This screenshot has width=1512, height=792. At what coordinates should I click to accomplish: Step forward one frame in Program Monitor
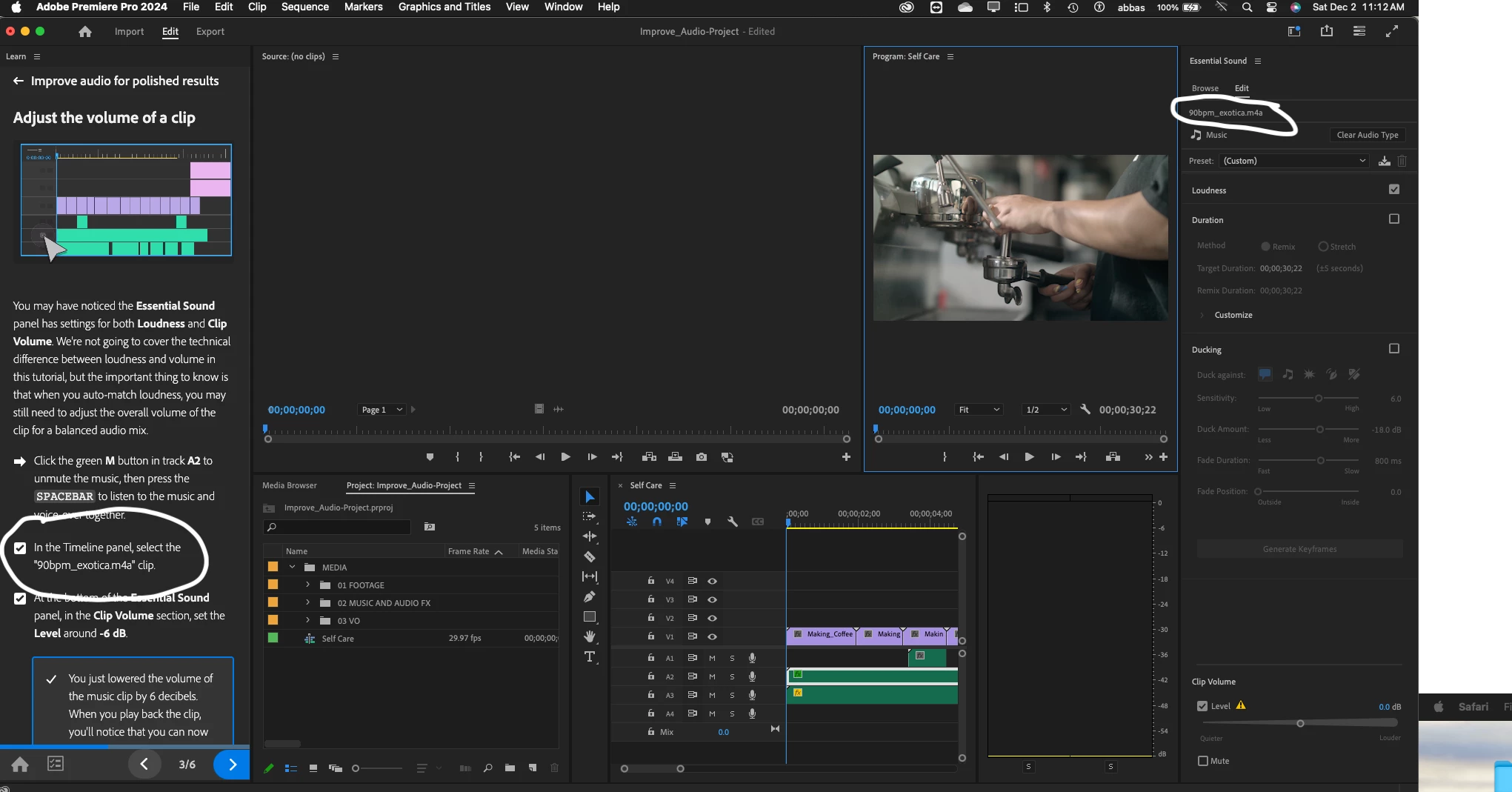pyautogui.click(x=1056, y=457)
